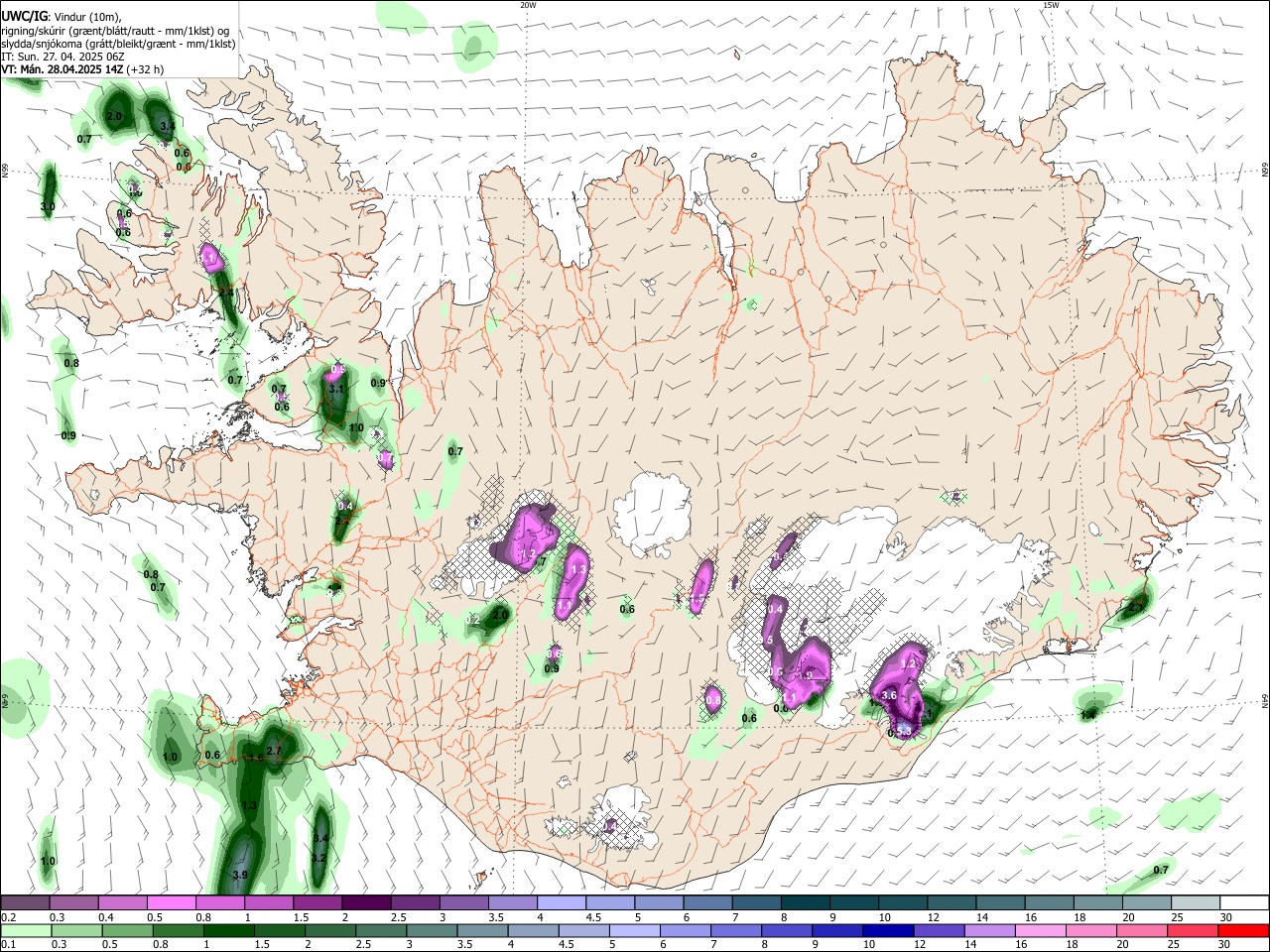Viewport: 1270px width, 952px height.
Task: Click the bright red 30 swatch in rain legend
Action: tap(1244, 930)
